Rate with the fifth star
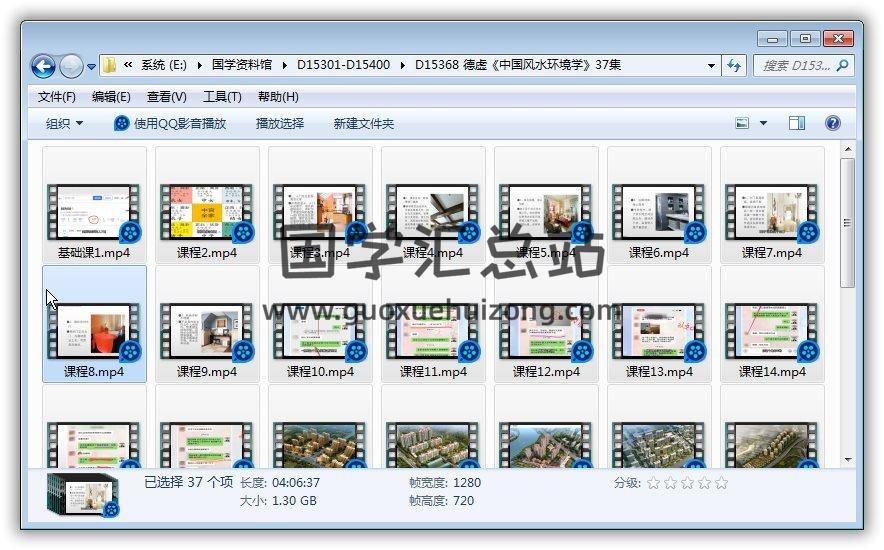Viewport: 884px width, 550px height. click(721, 483)
